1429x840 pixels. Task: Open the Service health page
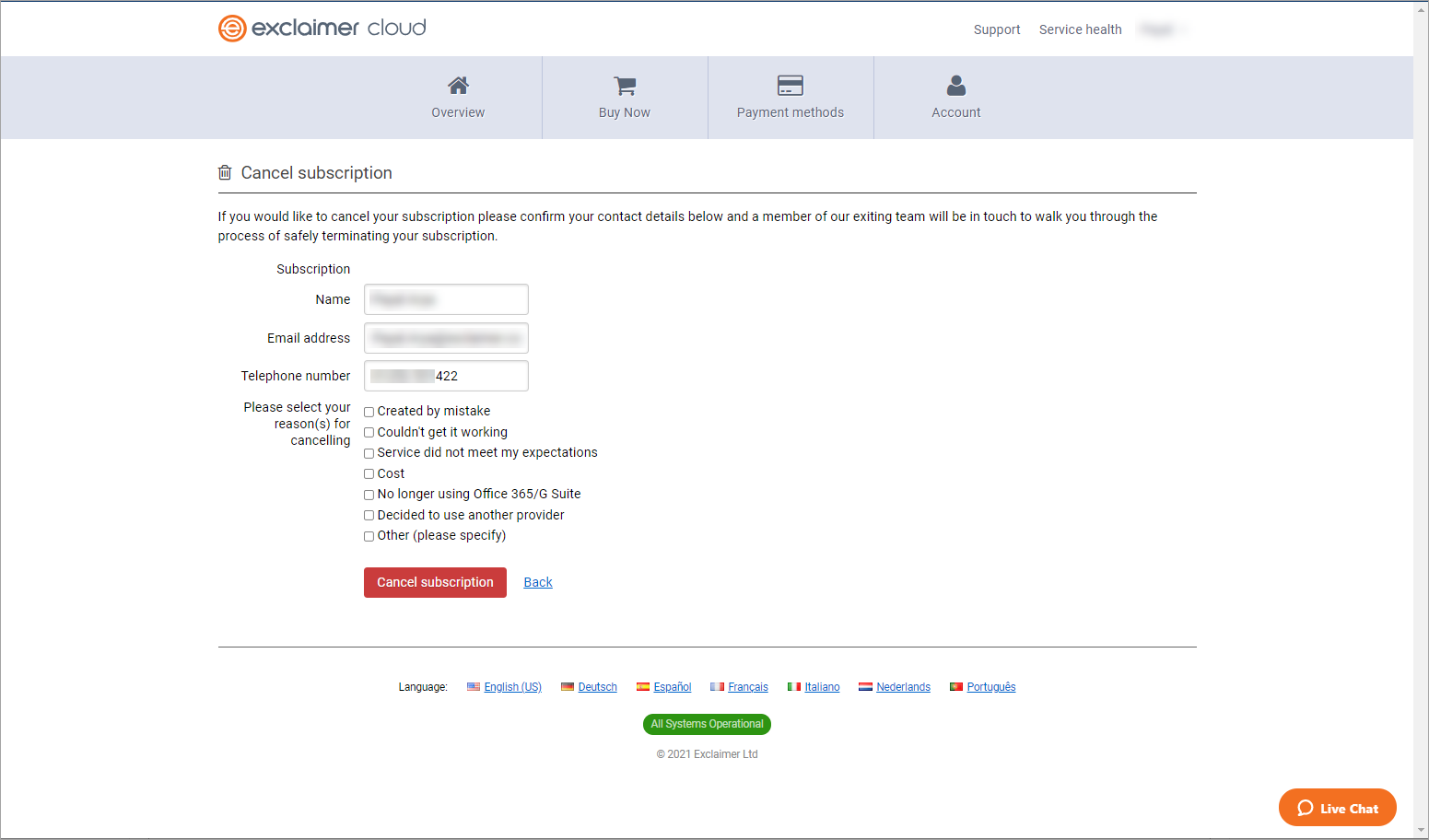[x=1080, y=29]
